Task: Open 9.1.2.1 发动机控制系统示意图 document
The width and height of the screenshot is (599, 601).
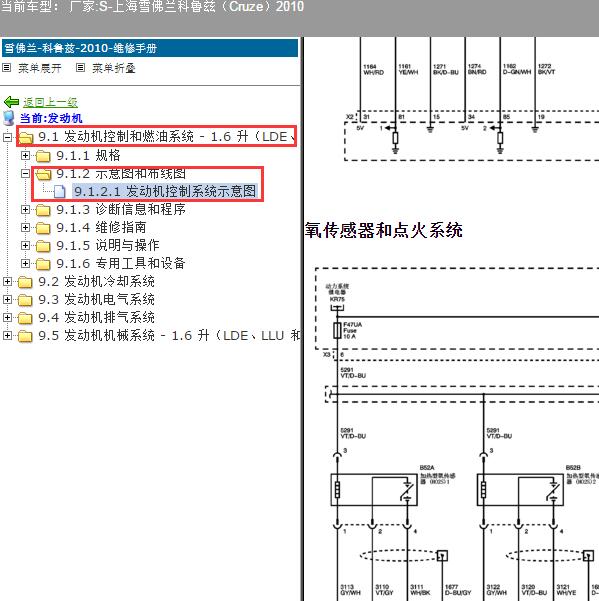Action: [165, 191]
